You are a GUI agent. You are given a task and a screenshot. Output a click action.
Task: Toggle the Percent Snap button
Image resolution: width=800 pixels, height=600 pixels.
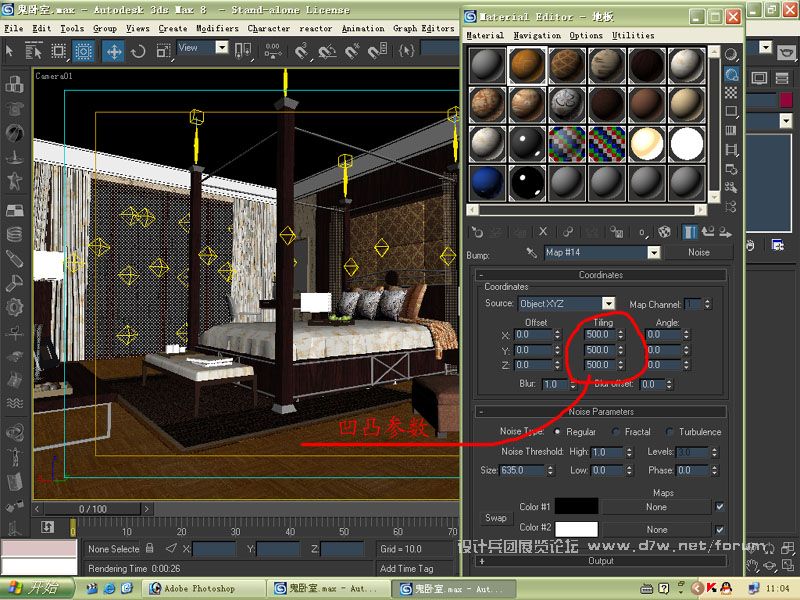point(352,51)
